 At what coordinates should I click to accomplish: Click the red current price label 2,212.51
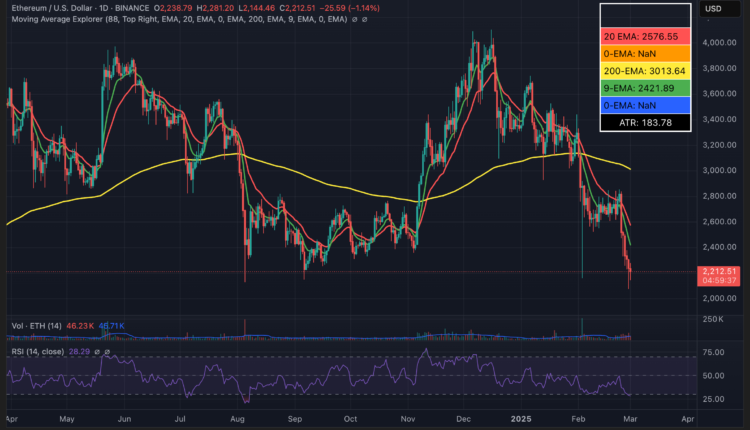[x=721, y=271]
